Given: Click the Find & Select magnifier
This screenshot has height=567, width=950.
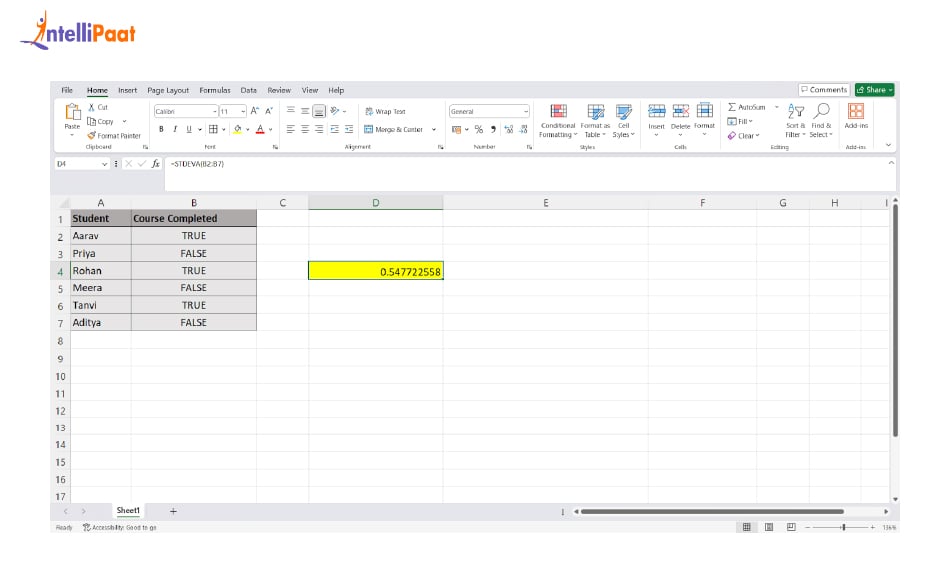Looking at the screenshot, I should tap(822, 112).
